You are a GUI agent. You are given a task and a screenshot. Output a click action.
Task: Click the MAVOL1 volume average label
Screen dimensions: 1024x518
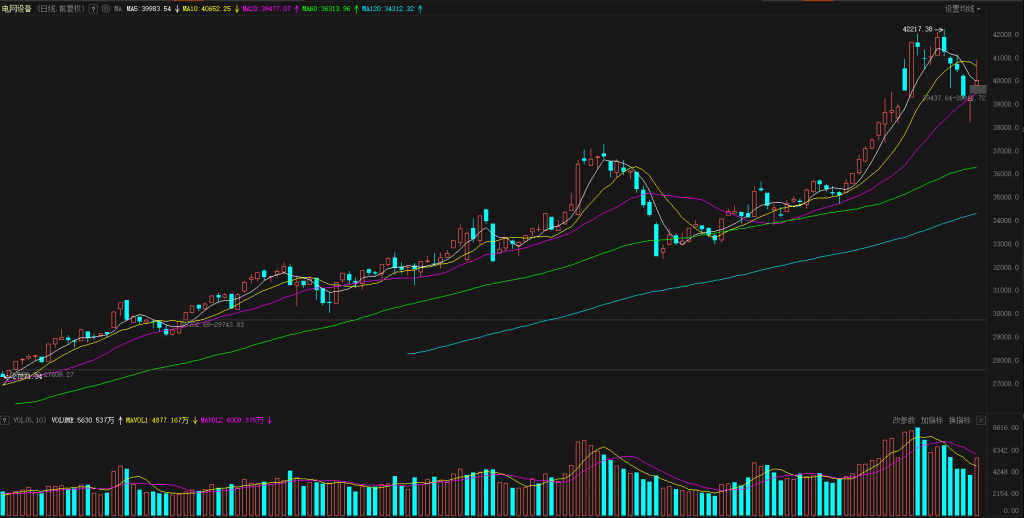[x=158, y=421]
